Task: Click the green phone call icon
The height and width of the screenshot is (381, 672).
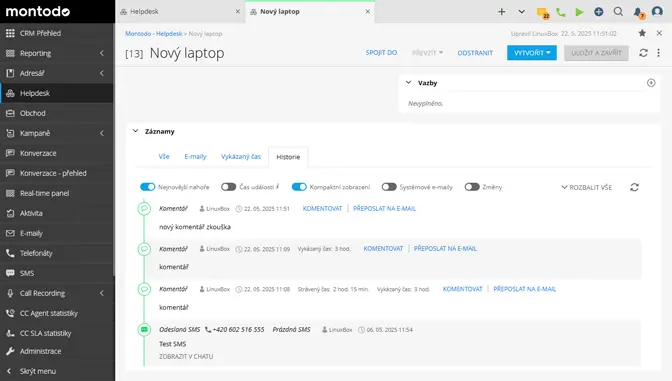Action: point(560,12)
